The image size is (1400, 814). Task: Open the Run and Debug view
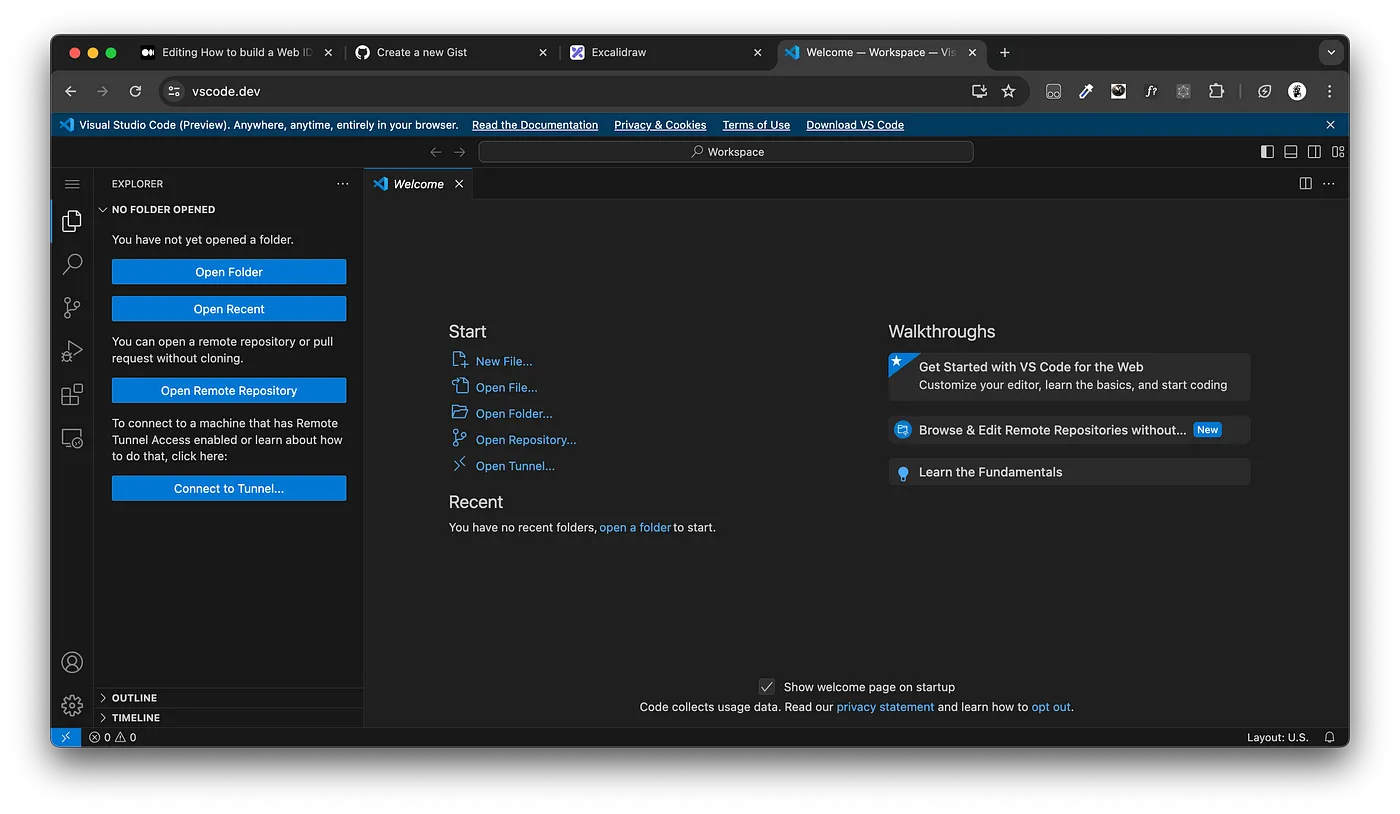(71, 351)
